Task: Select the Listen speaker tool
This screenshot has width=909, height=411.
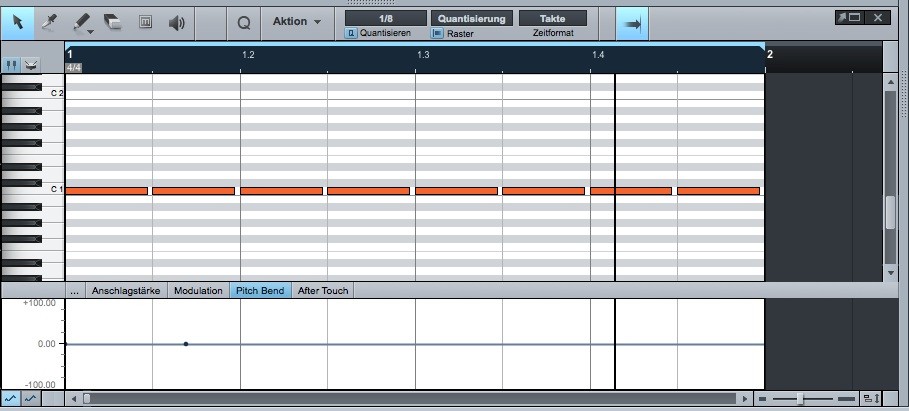Action: pyautogui.click(x=176, y=23)
